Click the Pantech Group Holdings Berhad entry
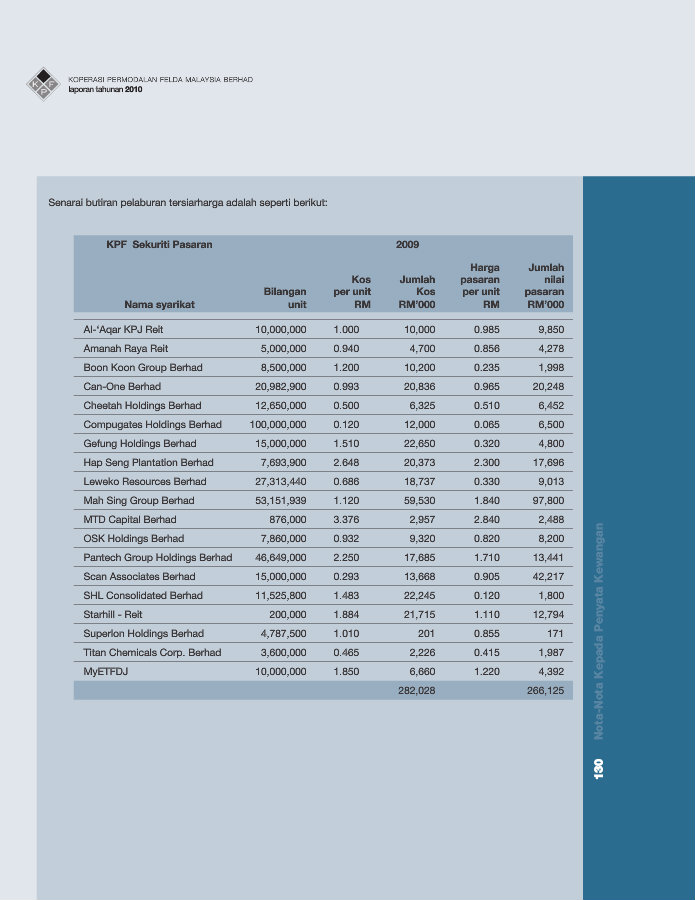 (157, 557)
